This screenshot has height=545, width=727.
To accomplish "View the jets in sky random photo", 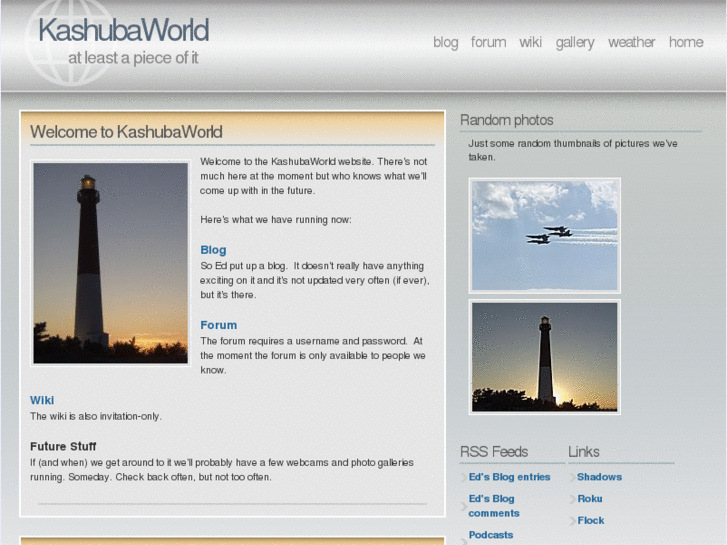I will tap(544, 236).
